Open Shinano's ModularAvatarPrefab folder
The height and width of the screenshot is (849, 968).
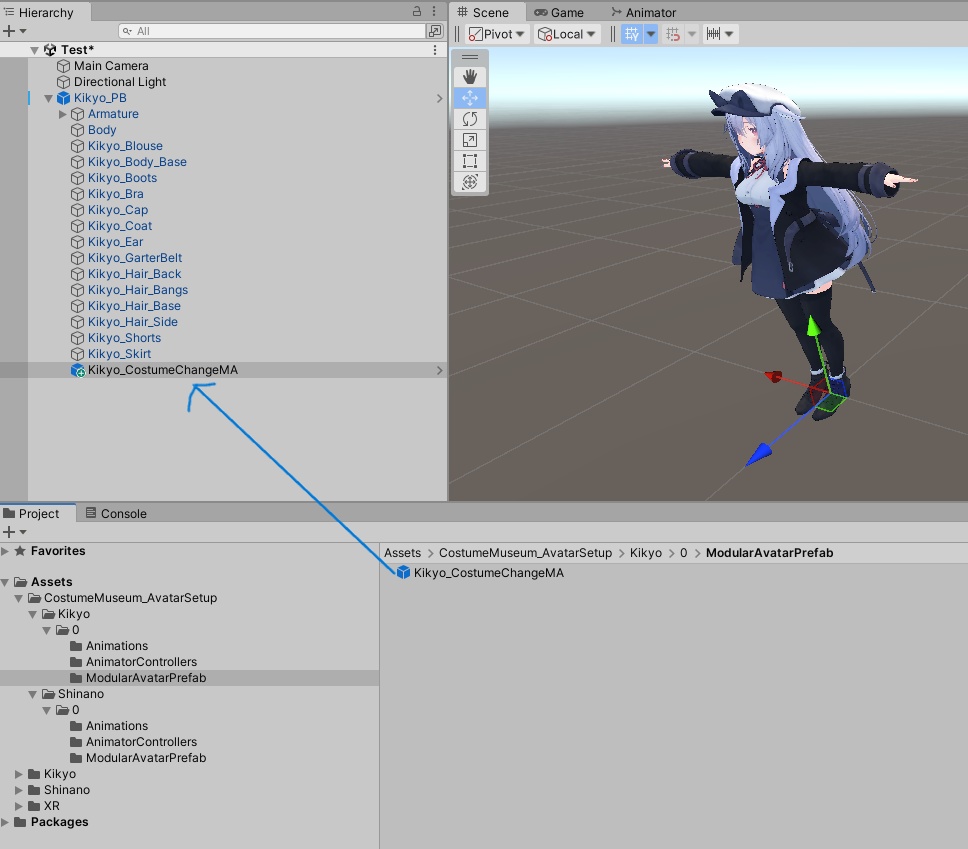pyautogui.click(x=146, y=758)
